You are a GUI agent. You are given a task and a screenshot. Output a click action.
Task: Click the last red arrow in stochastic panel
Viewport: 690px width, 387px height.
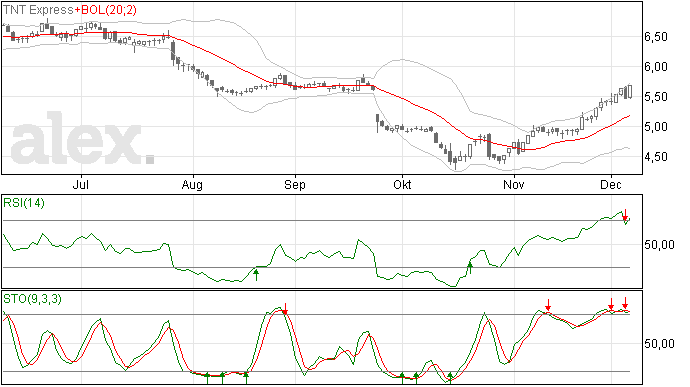[625, 303]
